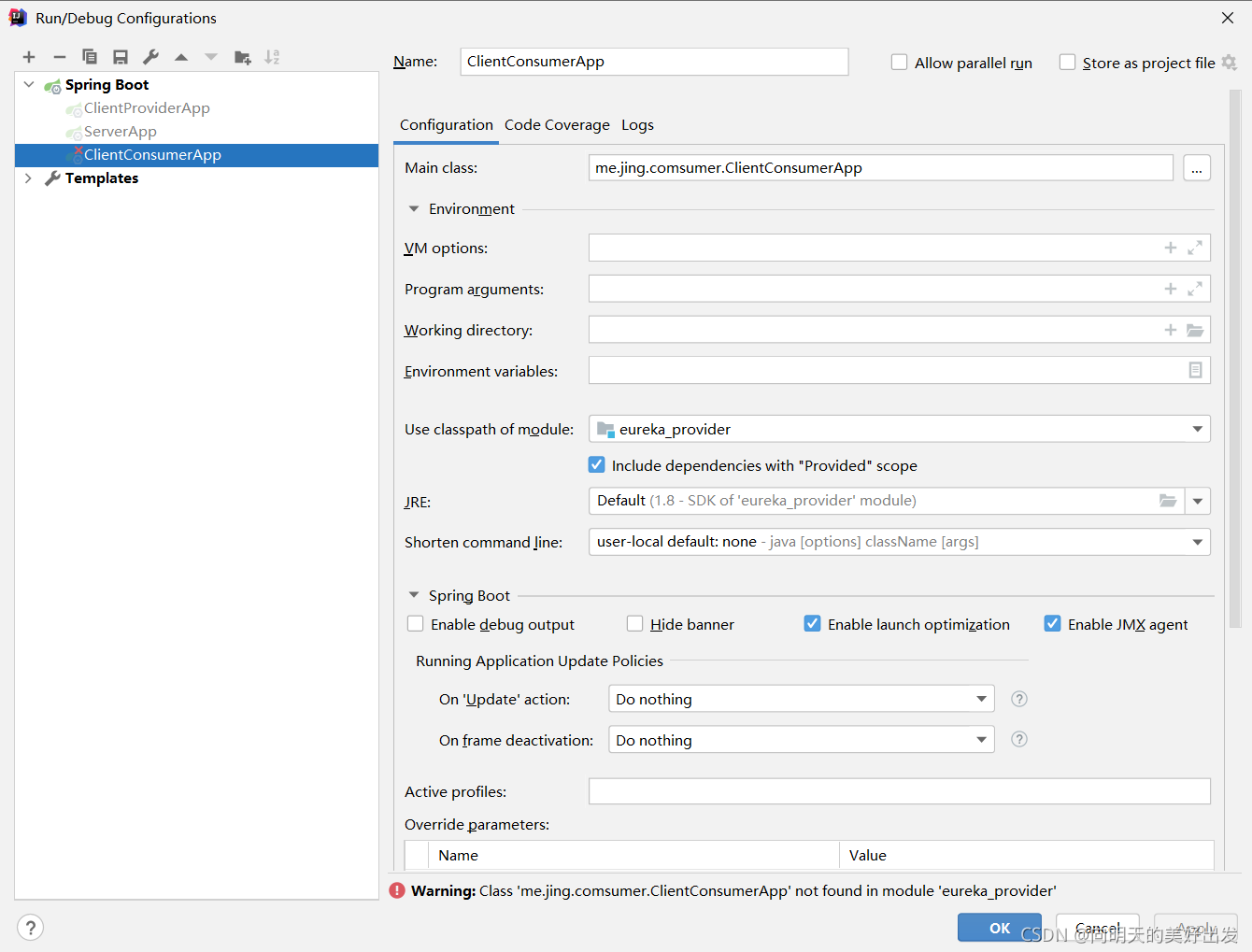Expand the VM options field editor
This screenshot has height=952, width=1252.
tap(1195, 248)
